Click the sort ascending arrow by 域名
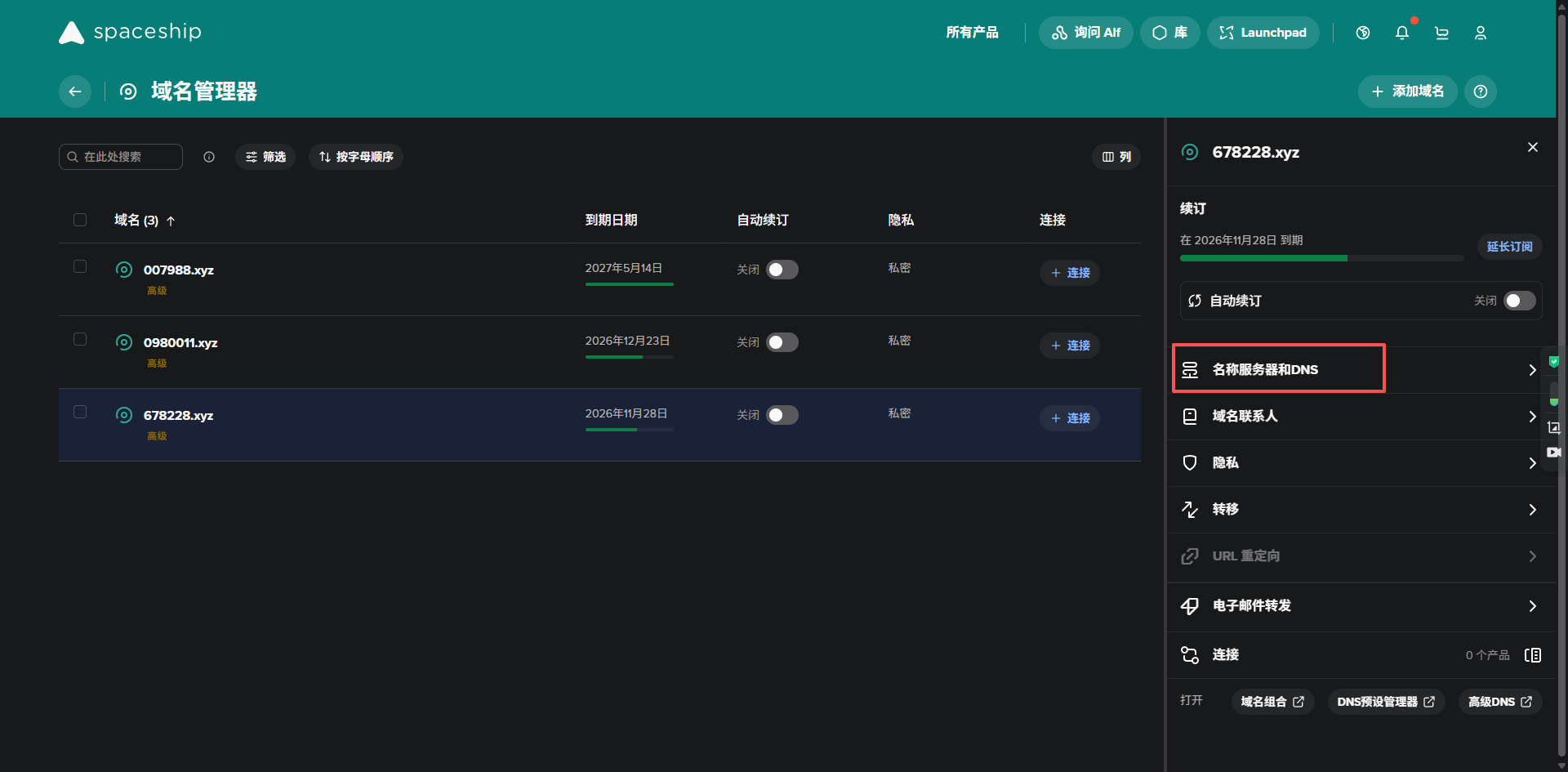This screenshot has width=1568, height=772. (171, 221)
